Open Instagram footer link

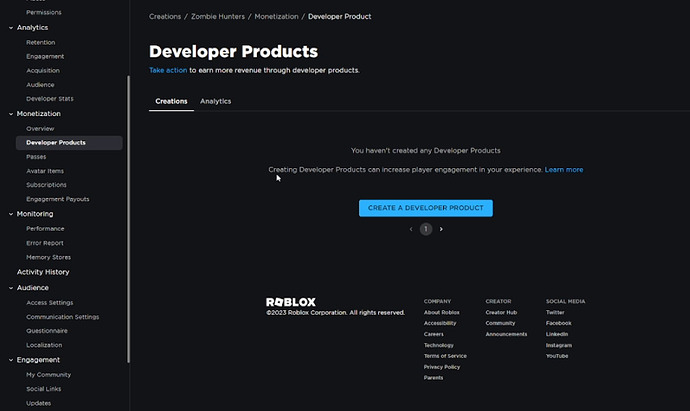click(559, 345)
